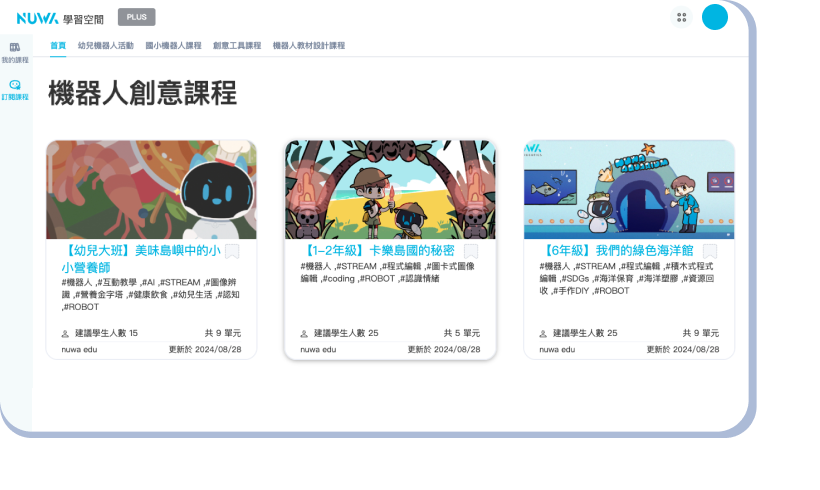The image size is (820, 490).
Task: Click the 1–2年級 card's 建議學生人數 25 text
Action: coord(346,333)
